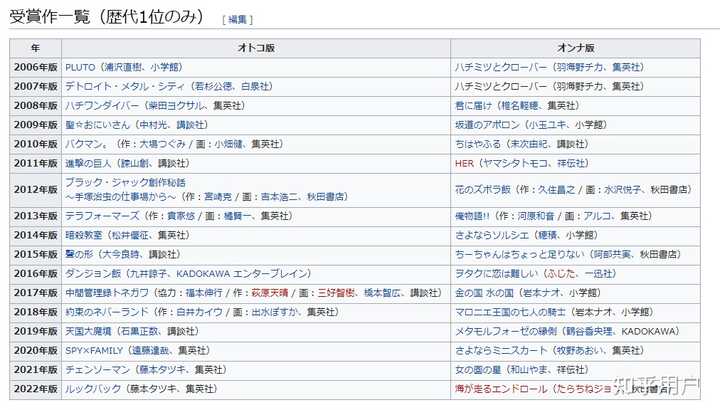Open the red HER link
Viewport: 720px width, 410px height.
pos(464,163)
